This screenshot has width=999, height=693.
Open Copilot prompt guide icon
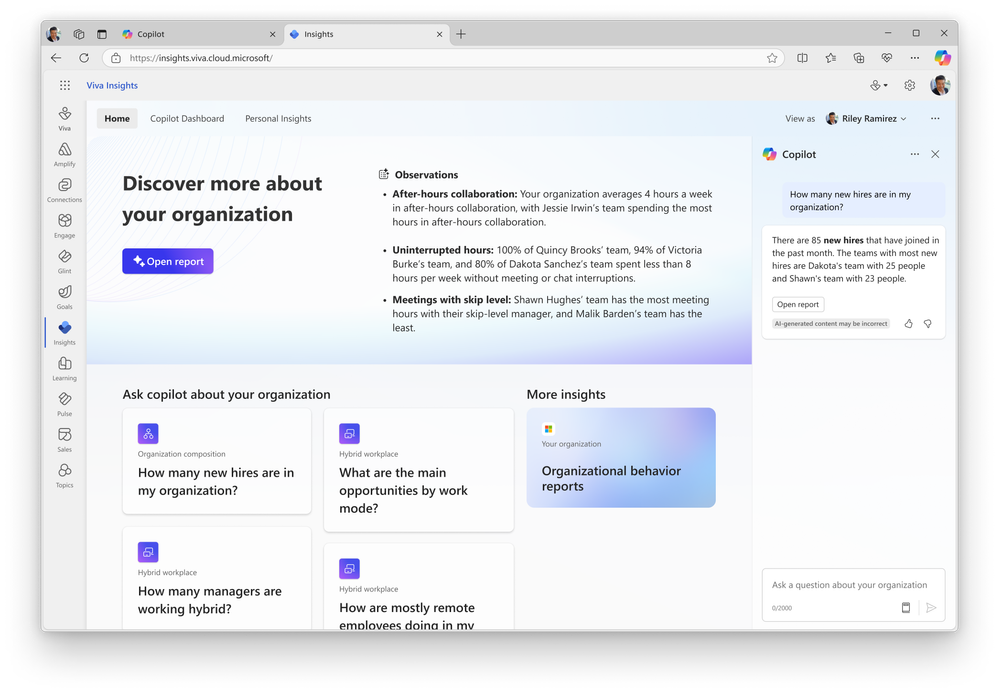coord(905,608)
